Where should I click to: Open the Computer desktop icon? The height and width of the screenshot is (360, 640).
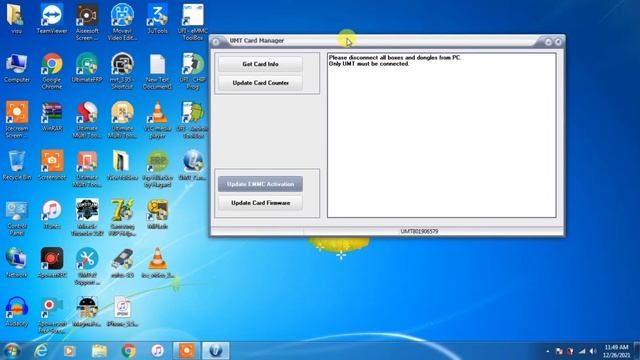point(17,69)
